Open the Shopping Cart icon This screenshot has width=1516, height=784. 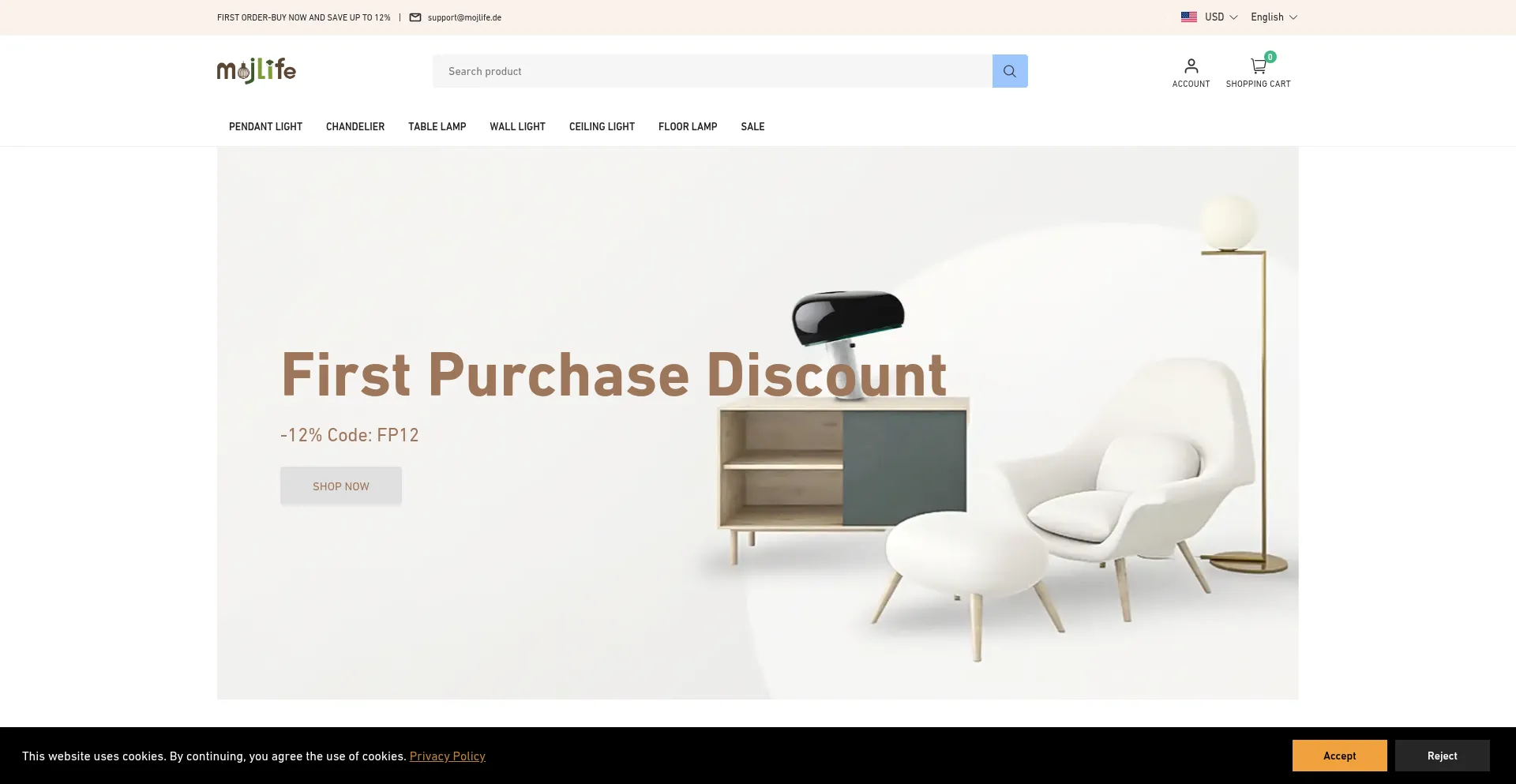click(x=1258, y=66)
